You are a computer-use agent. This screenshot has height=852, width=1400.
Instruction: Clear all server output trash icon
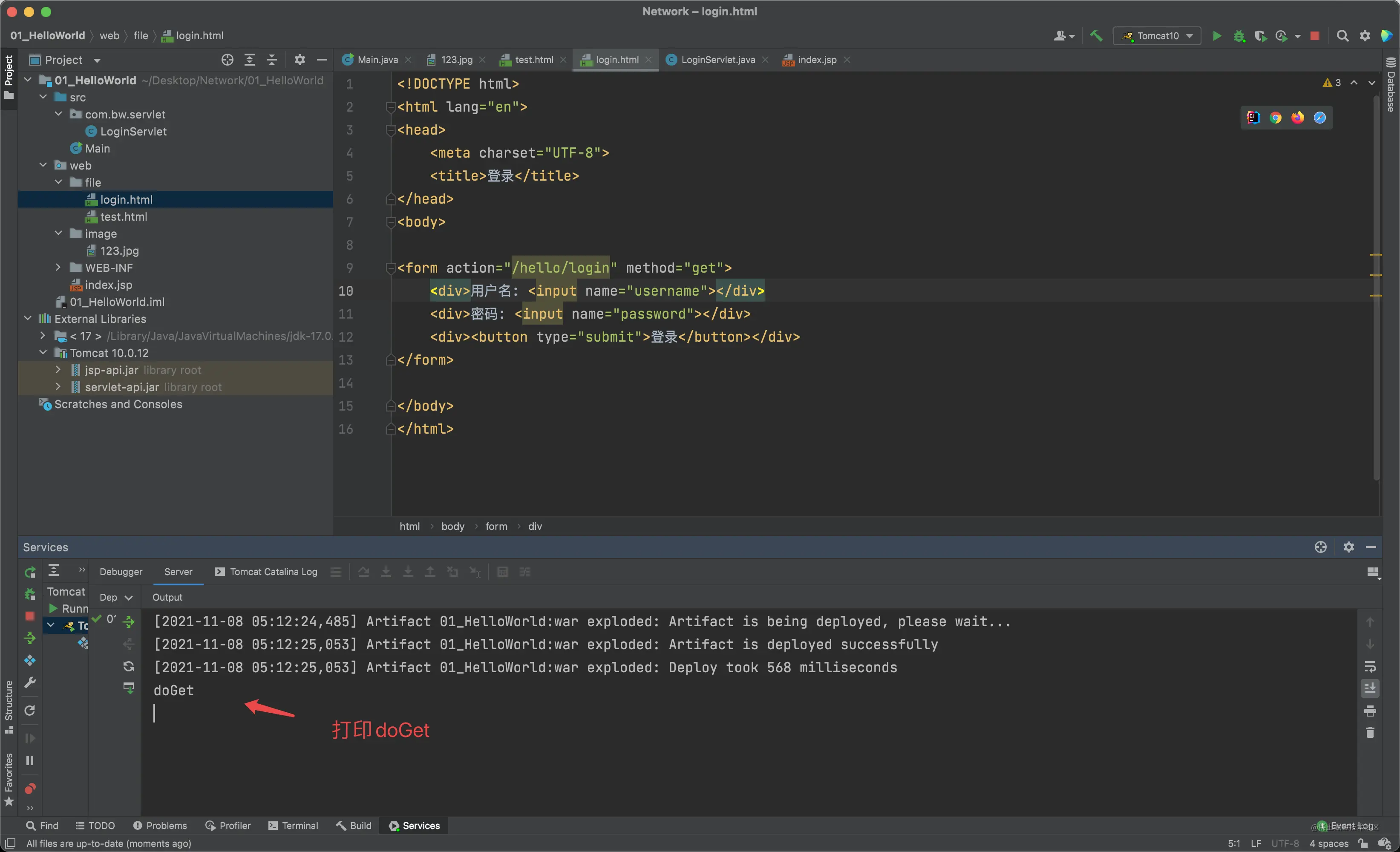[1370, 733]
